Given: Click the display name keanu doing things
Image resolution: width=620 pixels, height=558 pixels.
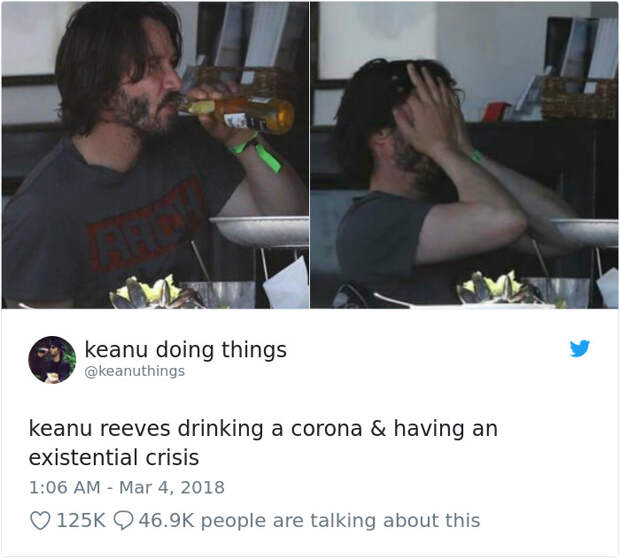Looking at the screenshot, I should (x=185, y=350).
